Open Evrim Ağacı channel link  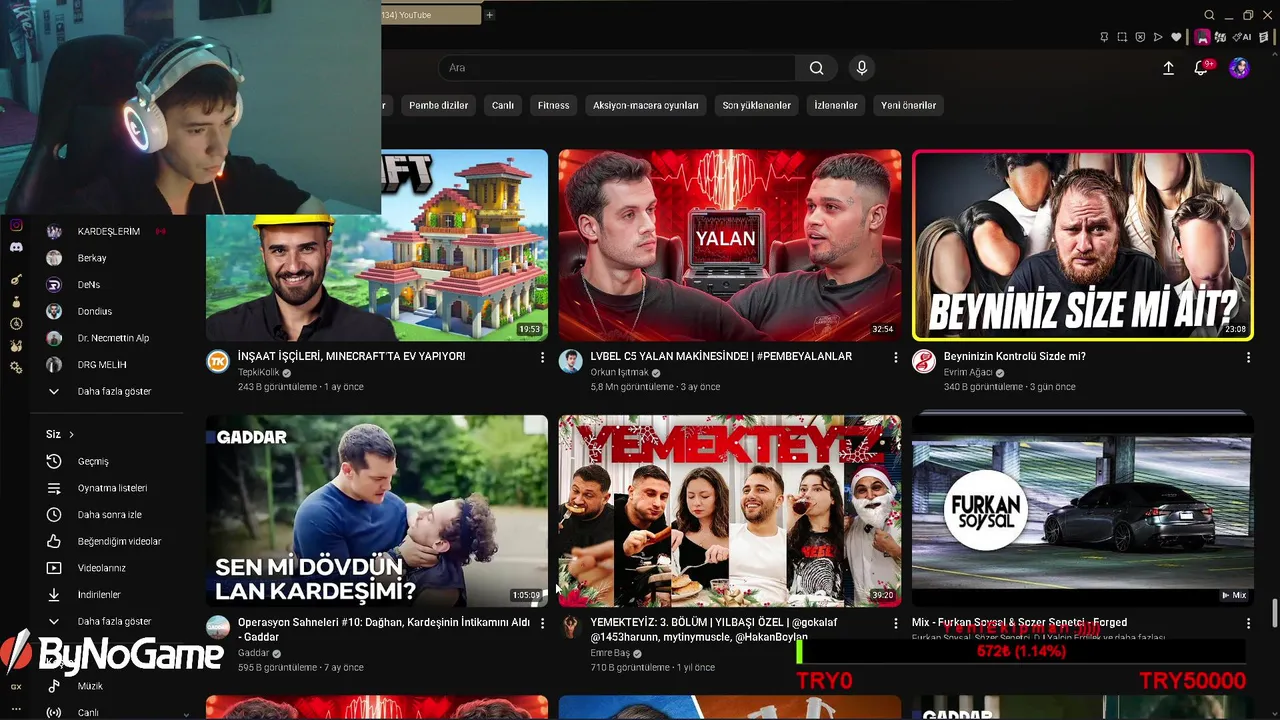968,372
